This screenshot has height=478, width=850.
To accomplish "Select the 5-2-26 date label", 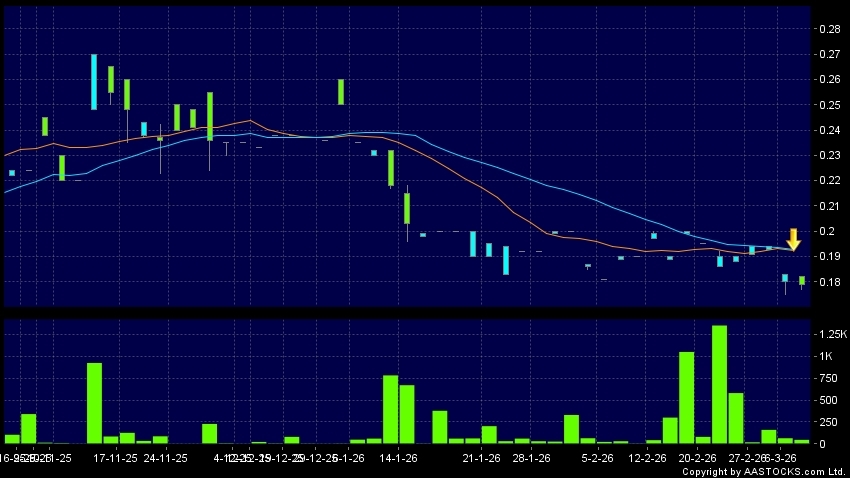I will coord(597,459).
